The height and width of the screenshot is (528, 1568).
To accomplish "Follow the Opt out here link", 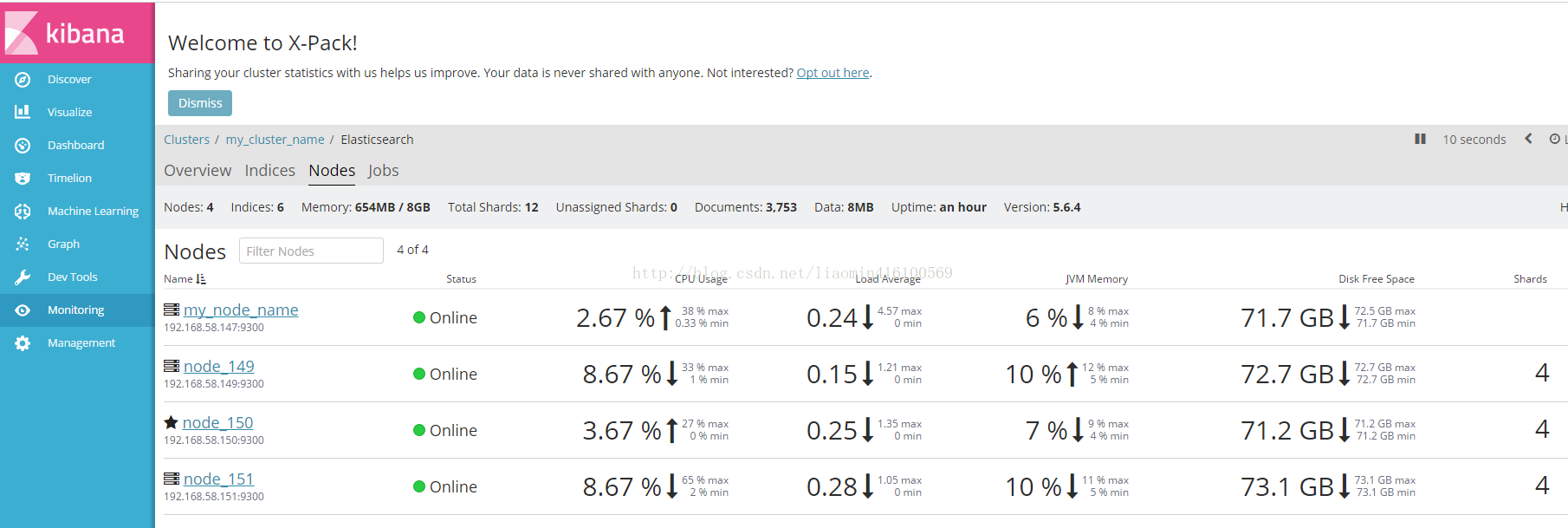I will coord(833,73).
